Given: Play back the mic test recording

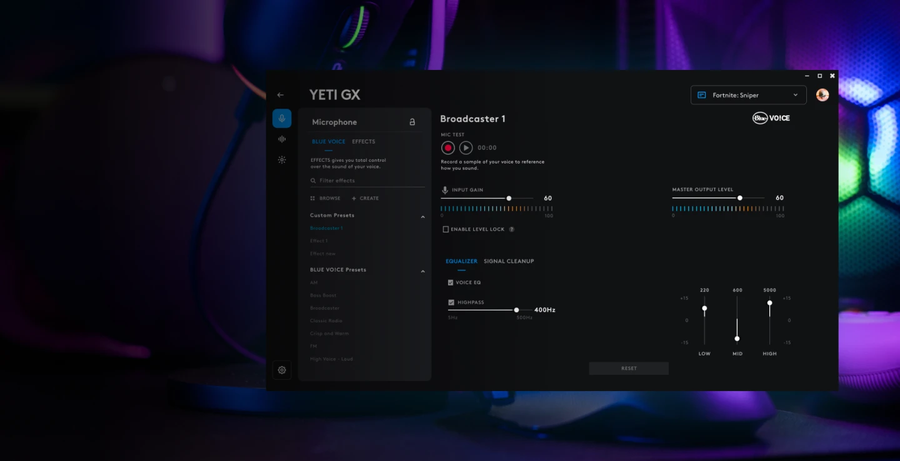Looking at the screenshot, I should (465, 148).
